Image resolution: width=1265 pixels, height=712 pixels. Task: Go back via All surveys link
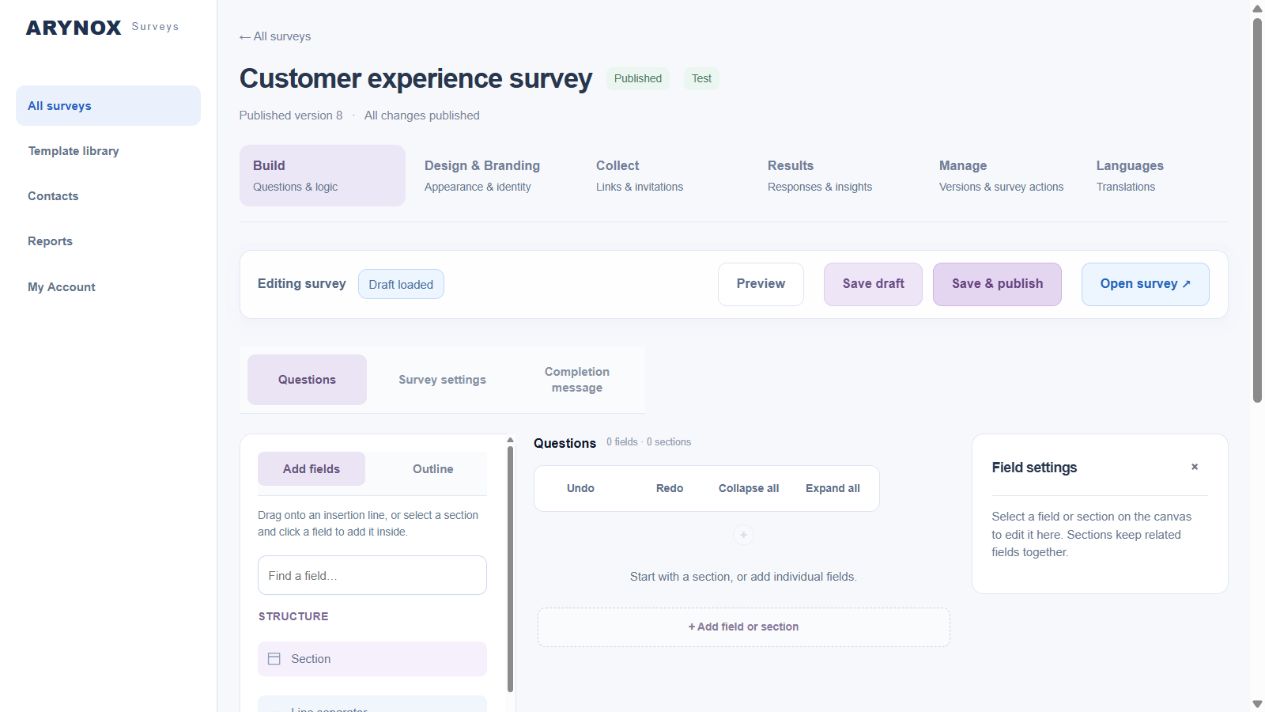[275, 36]
